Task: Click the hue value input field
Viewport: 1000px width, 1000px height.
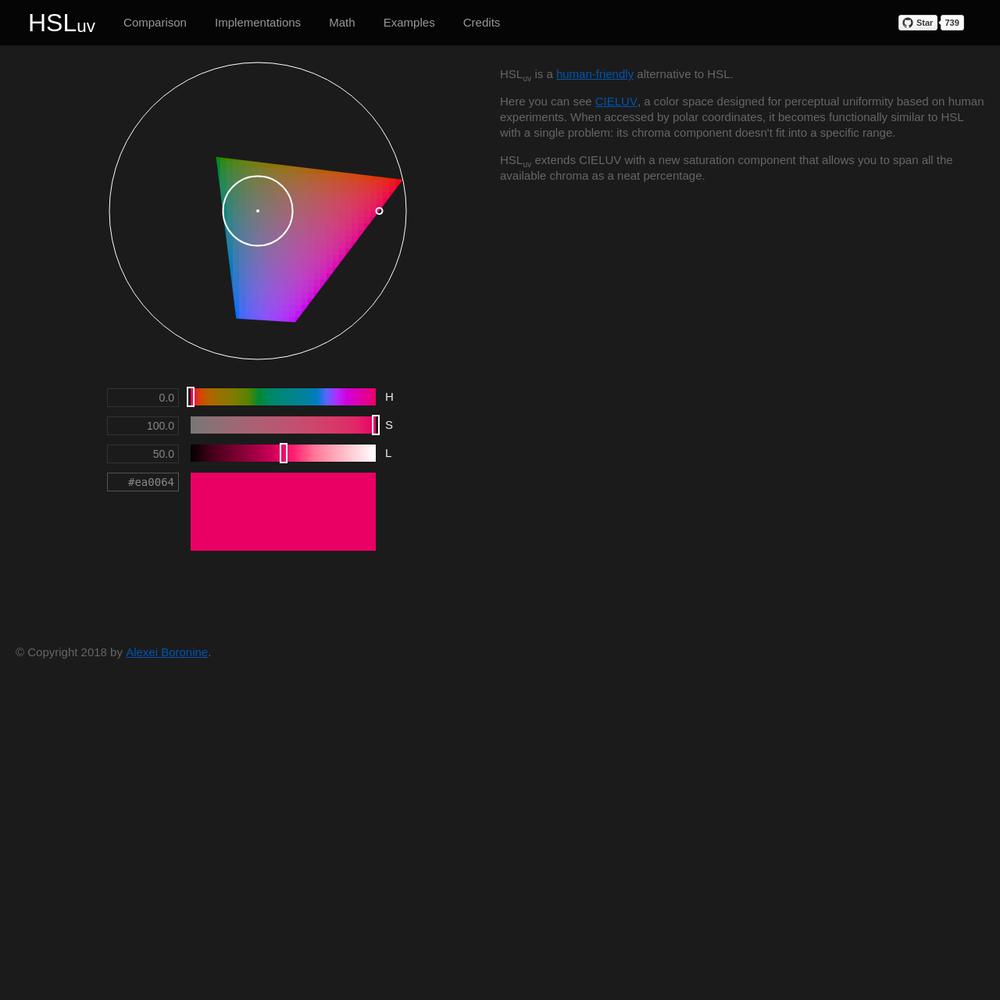Action: (143, 397)
